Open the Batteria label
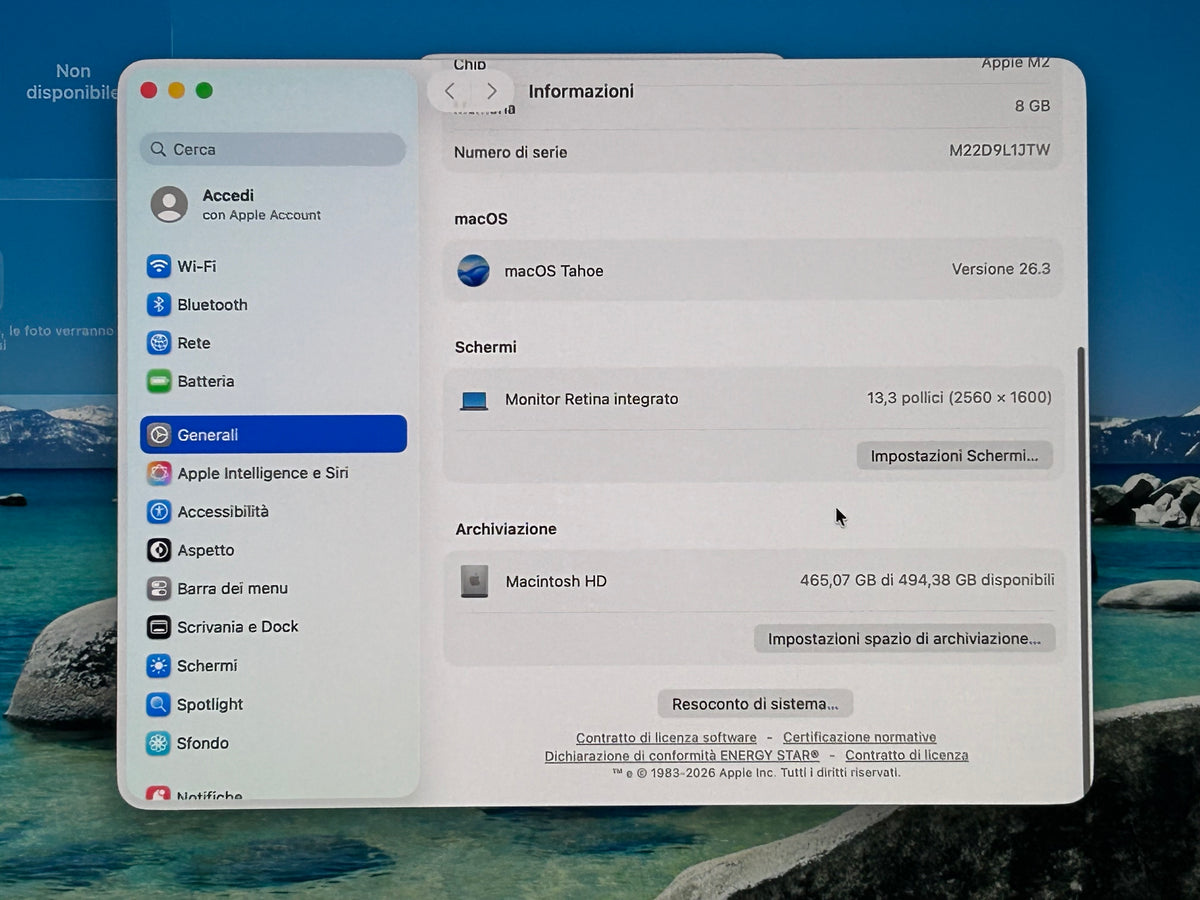Viewport: 1200px width, 900px height. (x=206, y=381)
